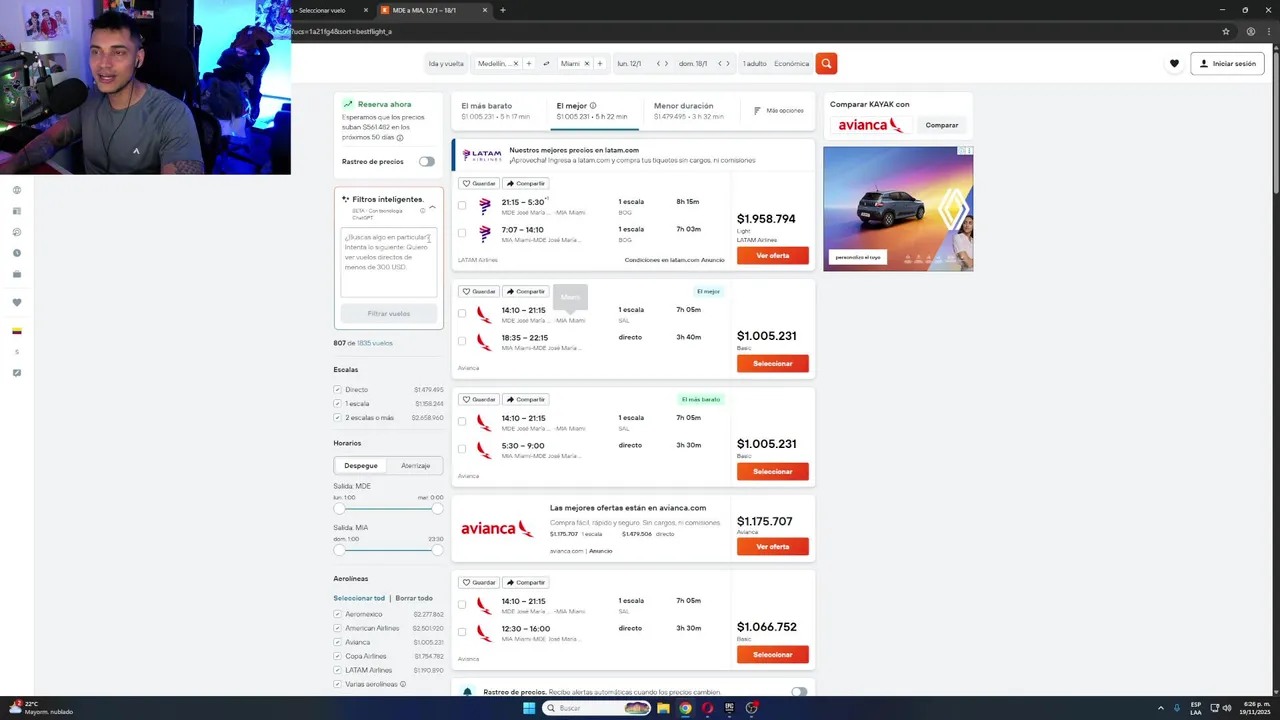The height and width of the screenshot is (720, 1280).
Task: Open the clock icon in sidebar
Action: 17,253
